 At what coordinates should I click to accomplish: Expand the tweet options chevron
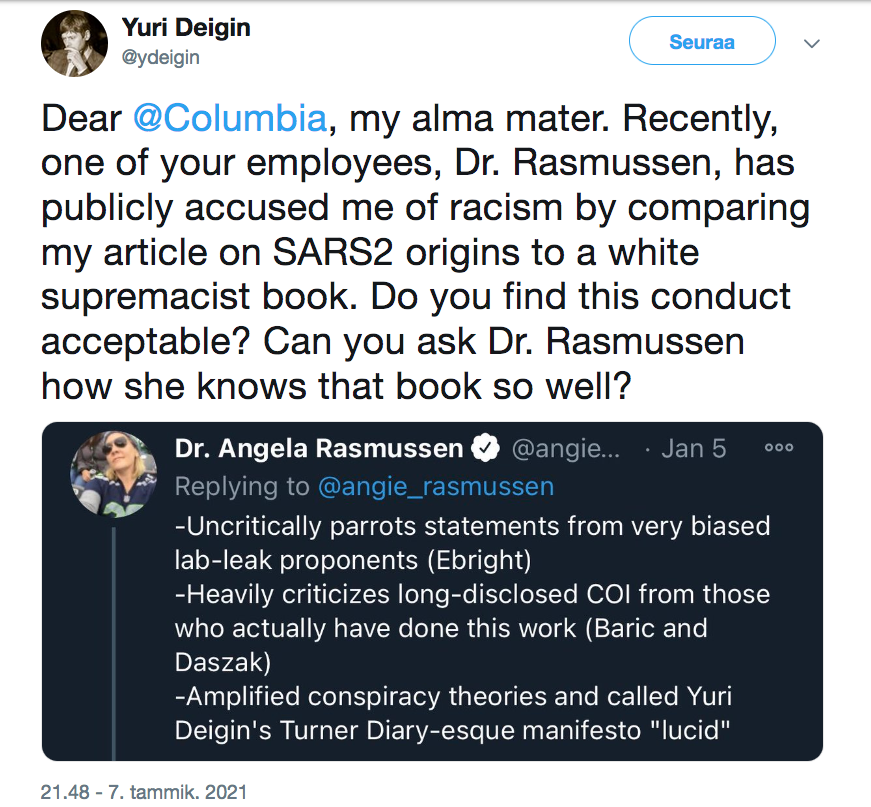[x=812, y=43]
